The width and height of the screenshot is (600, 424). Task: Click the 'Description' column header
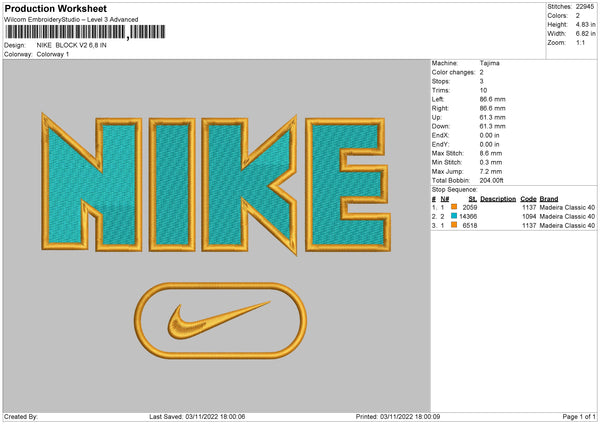pos(498,199)
